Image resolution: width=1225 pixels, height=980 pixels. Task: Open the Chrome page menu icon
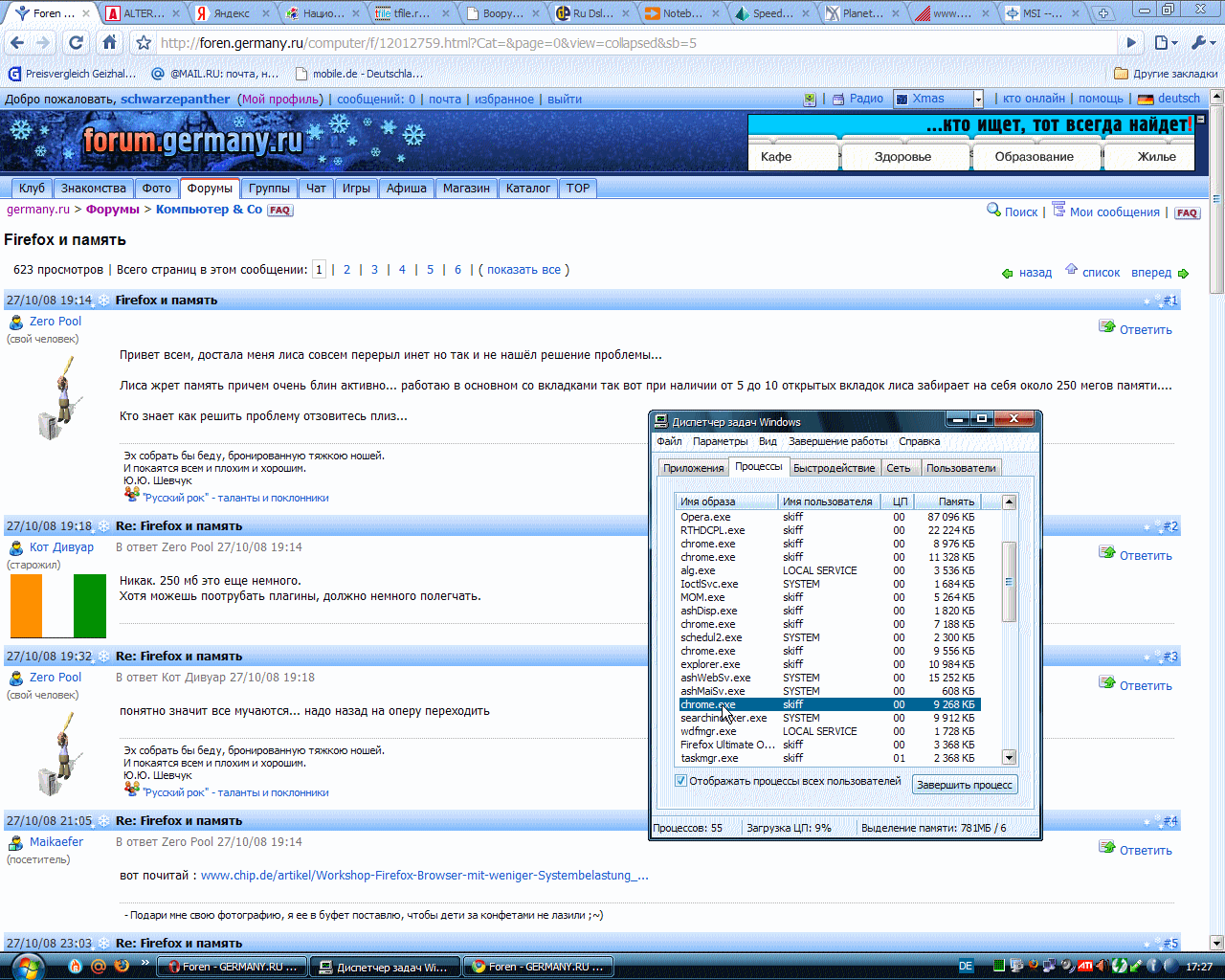pos(1165,43)
